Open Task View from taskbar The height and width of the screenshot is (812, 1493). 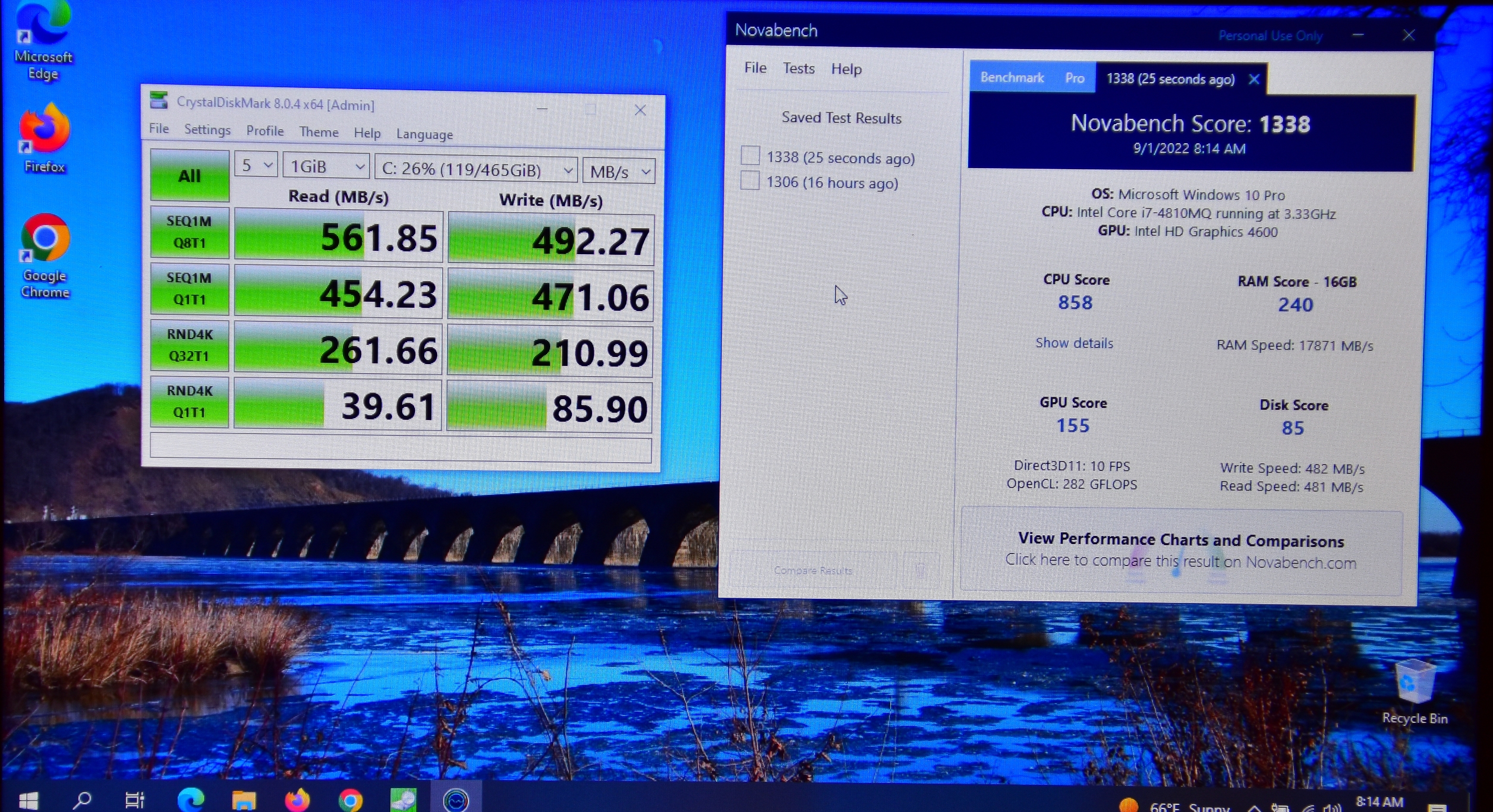point(135,800)
